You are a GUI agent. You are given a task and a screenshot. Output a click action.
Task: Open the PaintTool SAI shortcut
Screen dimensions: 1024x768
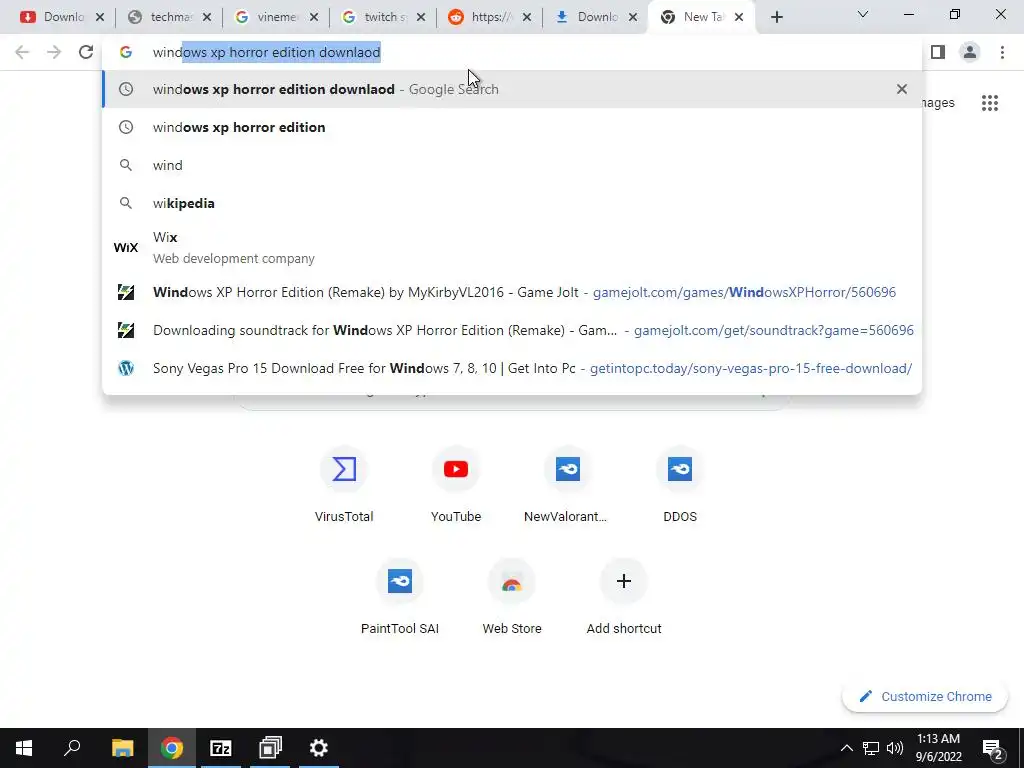click(x=400, y=598)
